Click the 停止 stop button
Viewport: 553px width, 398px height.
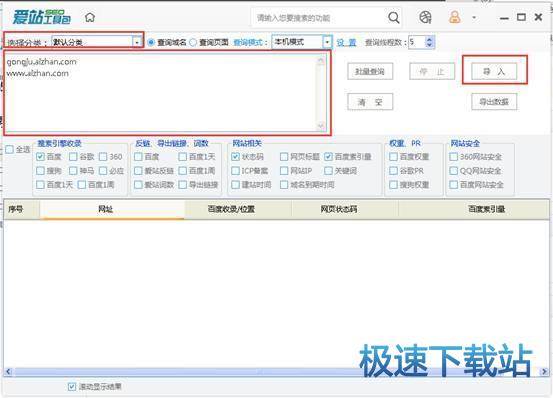click(432, 72)
